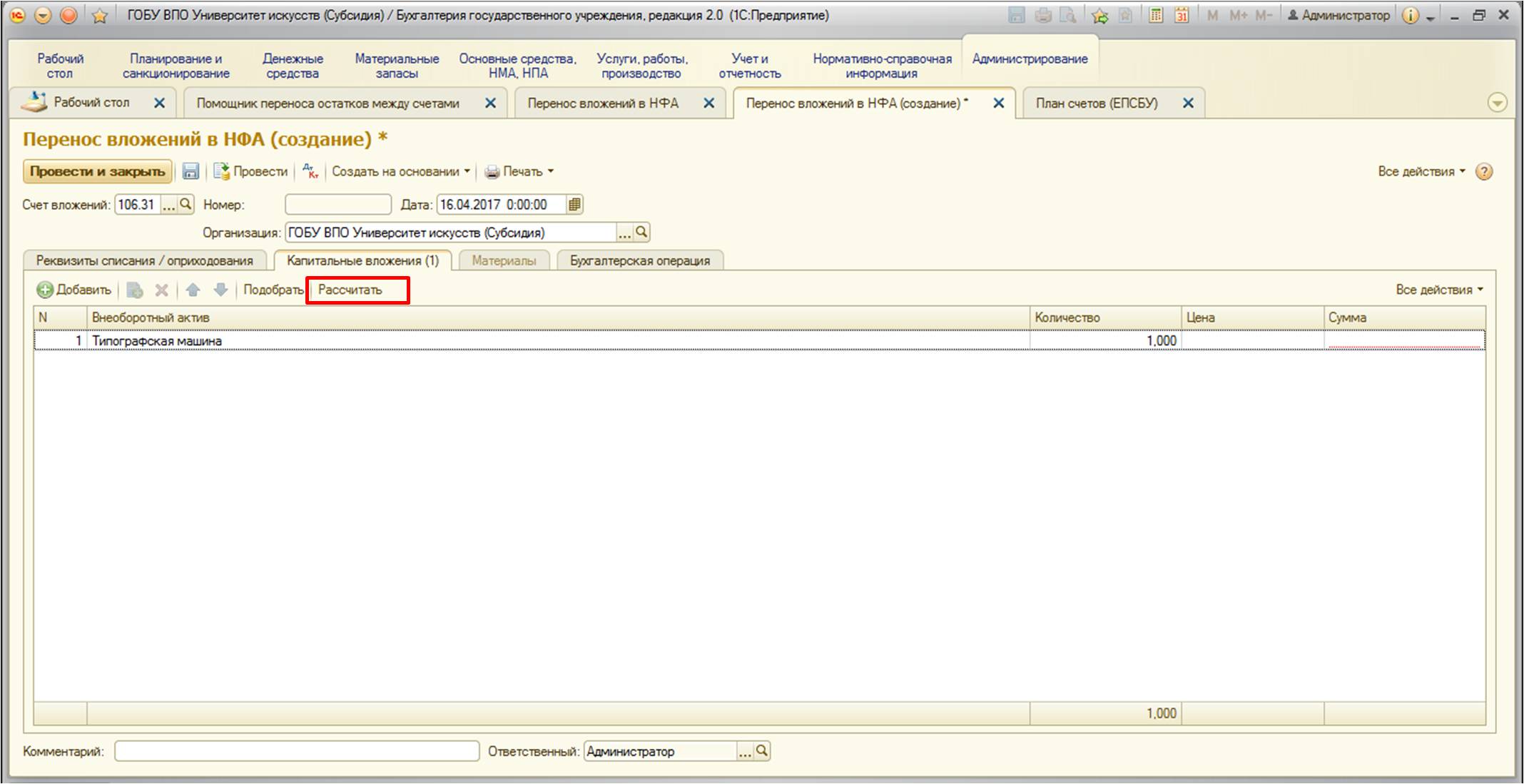Open the Администрирование section menu
This screenshot has height=784, width=1524.
coord(1030,59)
